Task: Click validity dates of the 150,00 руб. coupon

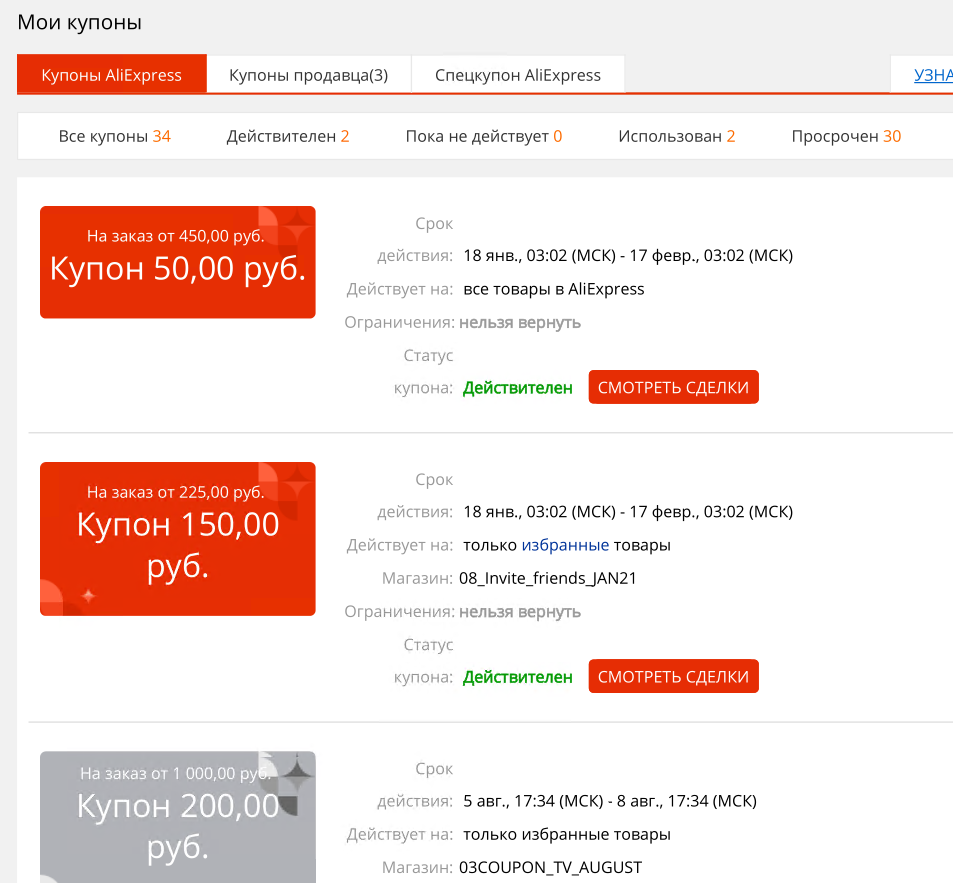Action: click(628, 512)
